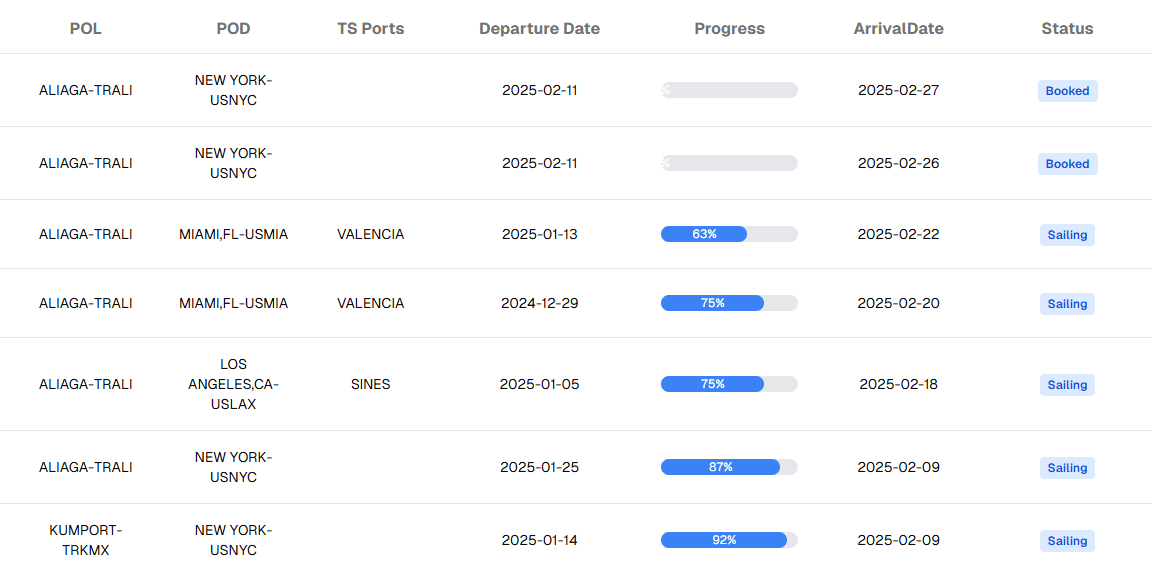Click the POD column header
The width and height of the screenshot is (1171, 567).
[233, 29]
